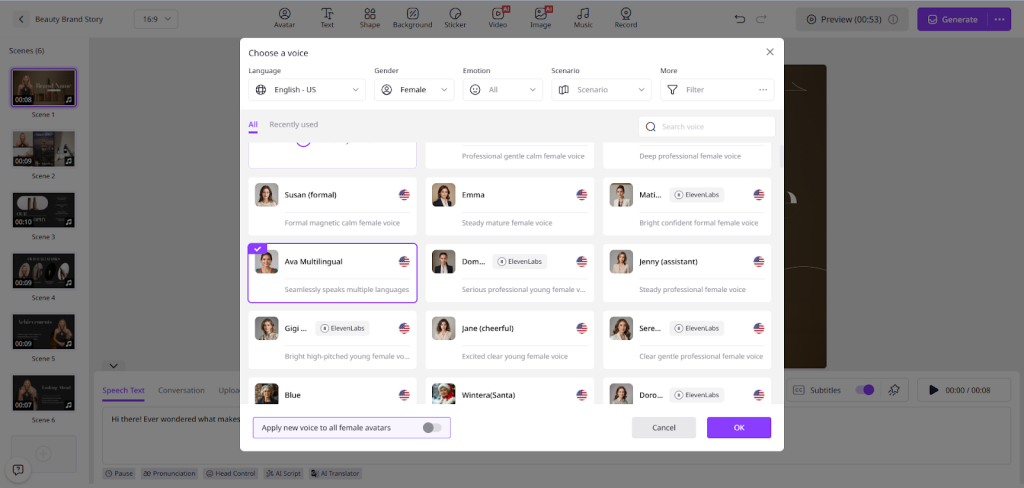Click the Search voice input field

pos(713,127)
